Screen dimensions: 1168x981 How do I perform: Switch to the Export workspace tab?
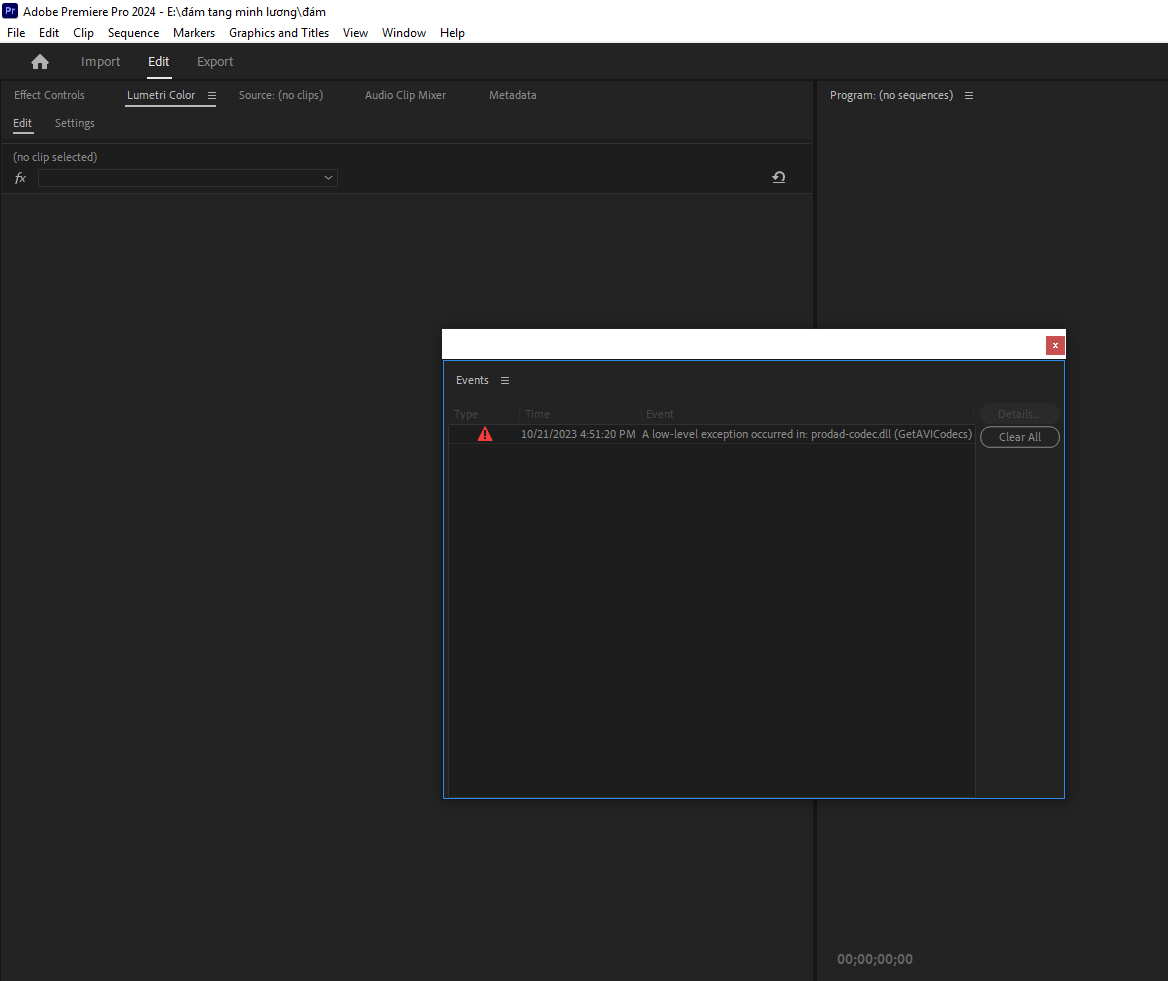[214, 61]
